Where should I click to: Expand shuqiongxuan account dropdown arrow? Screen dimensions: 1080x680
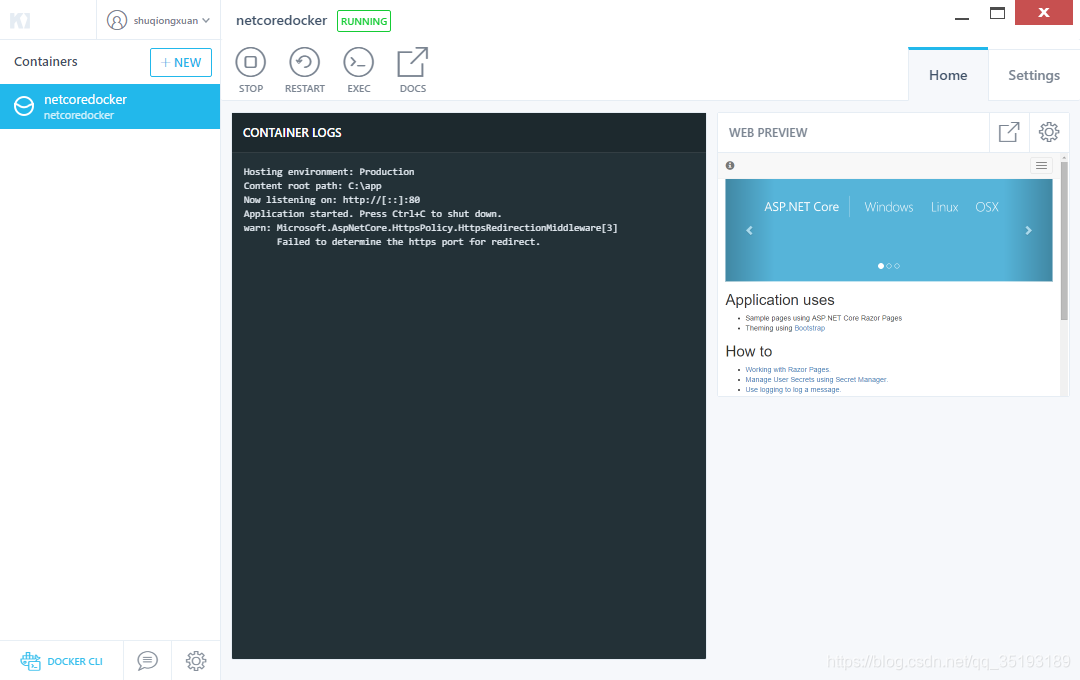(x=206, y=21)
